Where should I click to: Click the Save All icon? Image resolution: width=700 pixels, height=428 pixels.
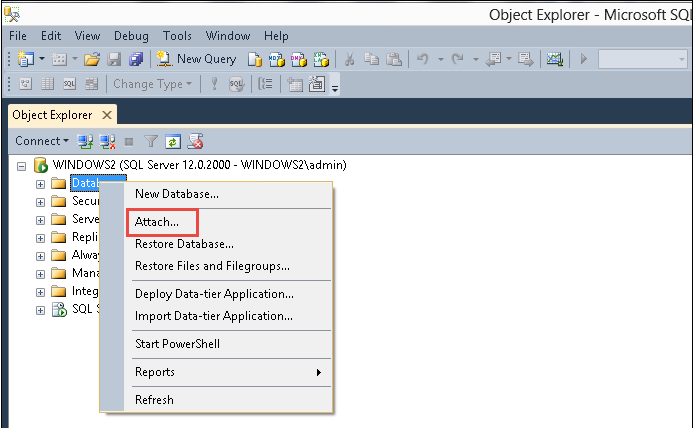coord(136,59)
